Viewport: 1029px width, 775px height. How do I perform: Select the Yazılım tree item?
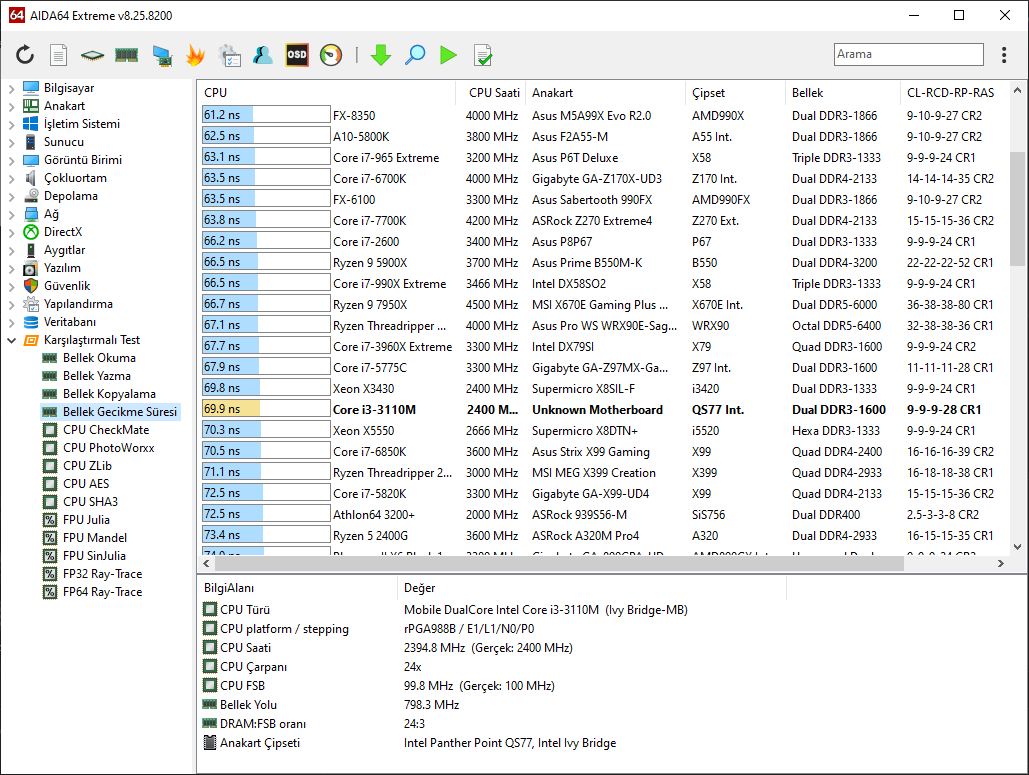[x=62, y=268]
